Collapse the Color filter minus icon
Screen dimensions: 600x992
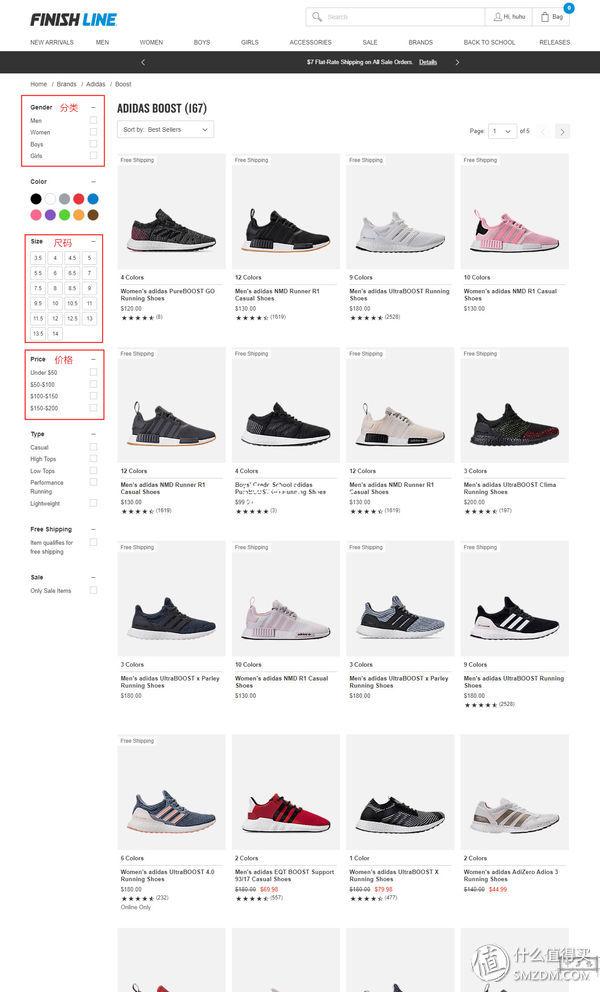94,182
